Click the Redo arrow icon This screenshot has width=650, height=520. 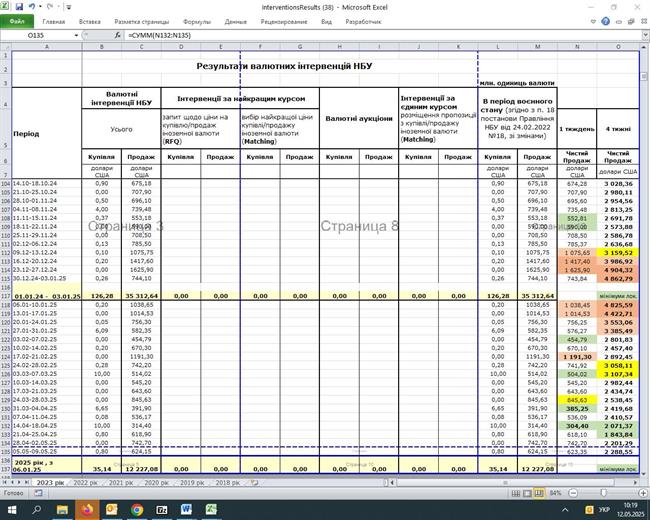(x=50, y=7)
